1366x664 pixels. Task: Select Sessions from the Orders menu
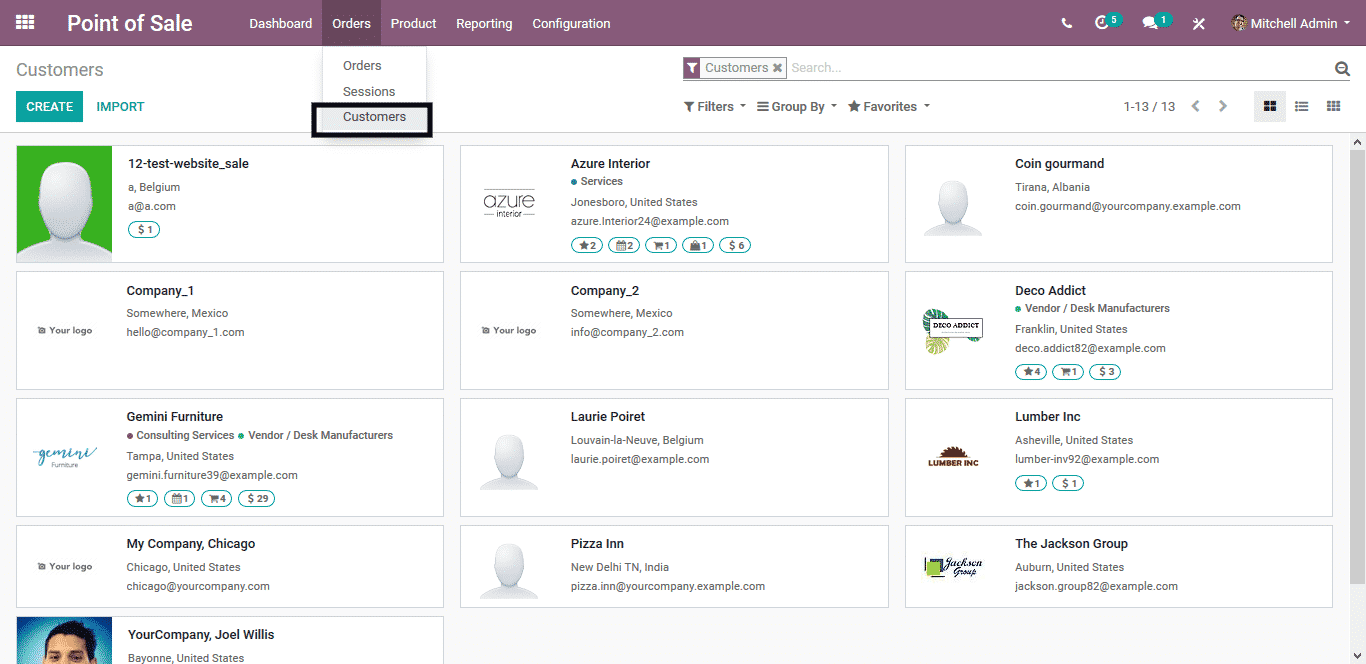pyautogui.click(x=369, y=91)
